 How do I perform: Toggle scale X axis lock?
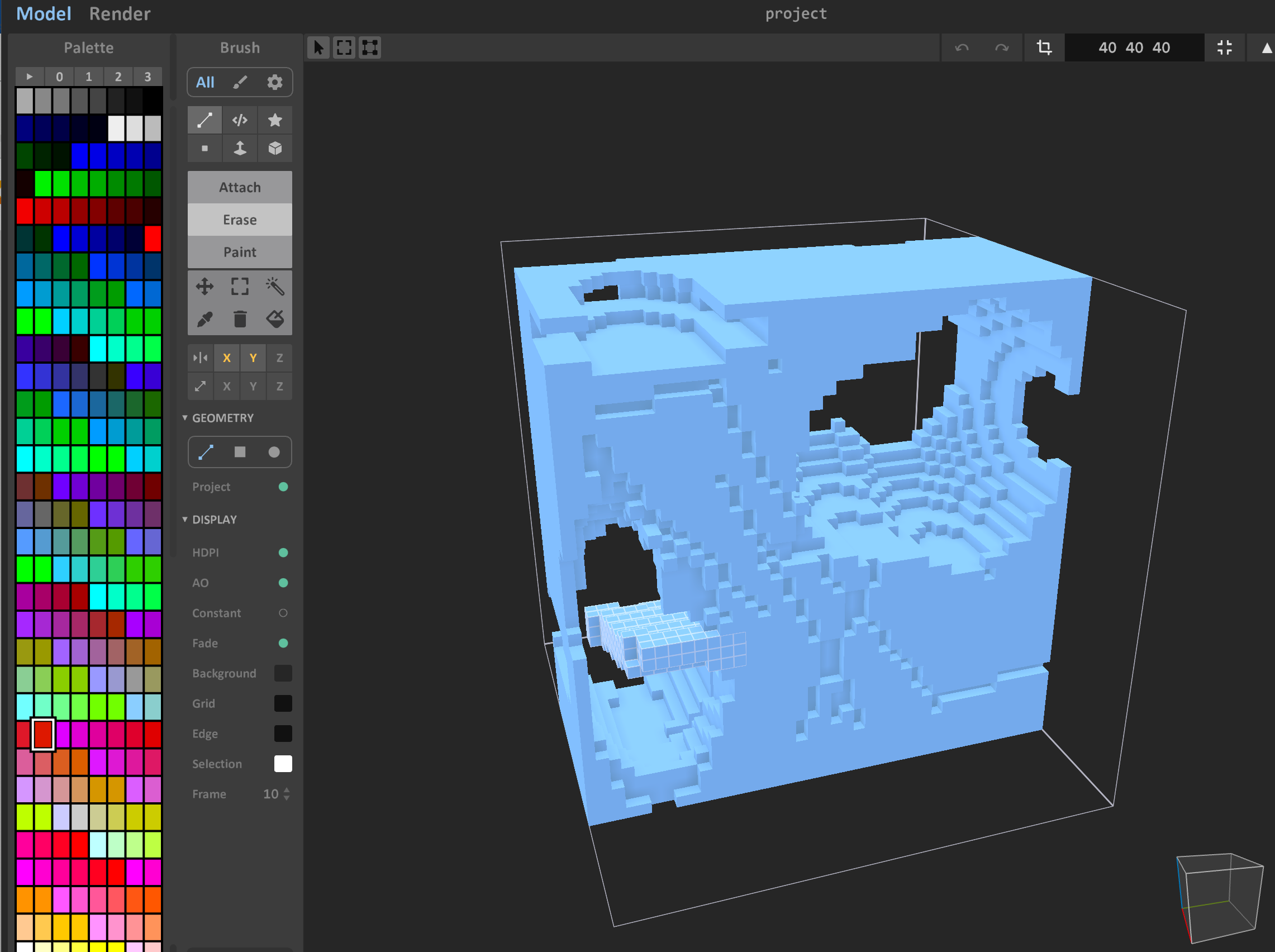coord(226,386)
